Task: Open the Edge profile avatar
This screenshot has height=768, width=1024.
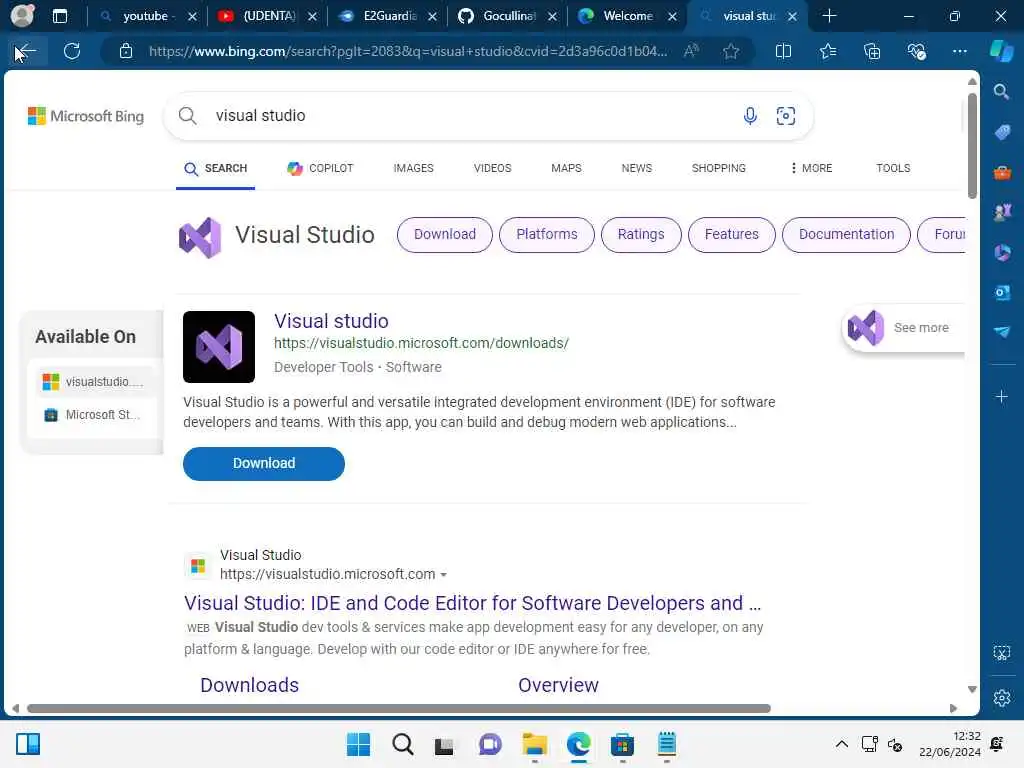Action: pos(22,16)
